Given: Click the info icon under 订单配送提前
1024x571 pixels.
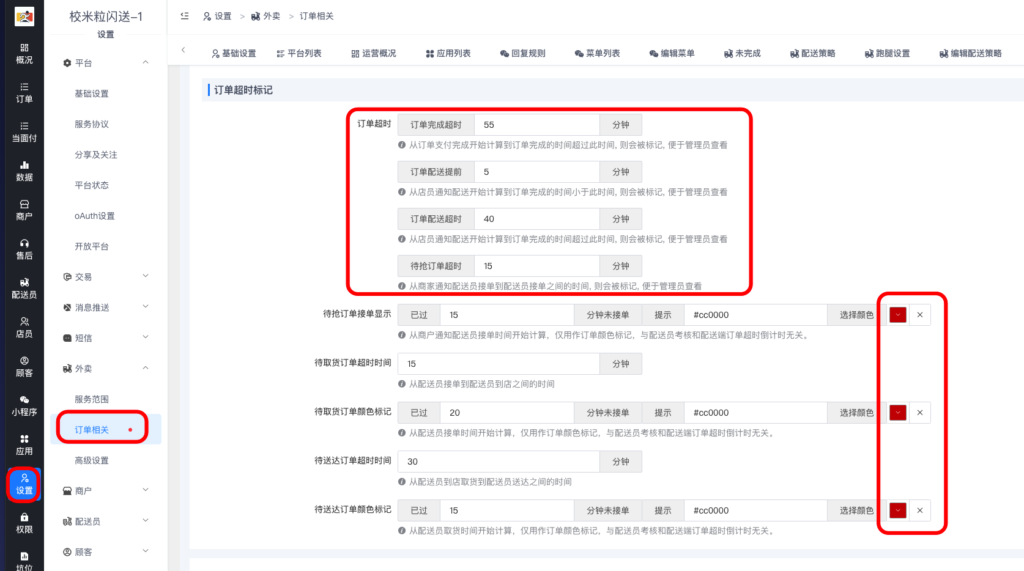Looking at the screenshot, I should (402, 192).
